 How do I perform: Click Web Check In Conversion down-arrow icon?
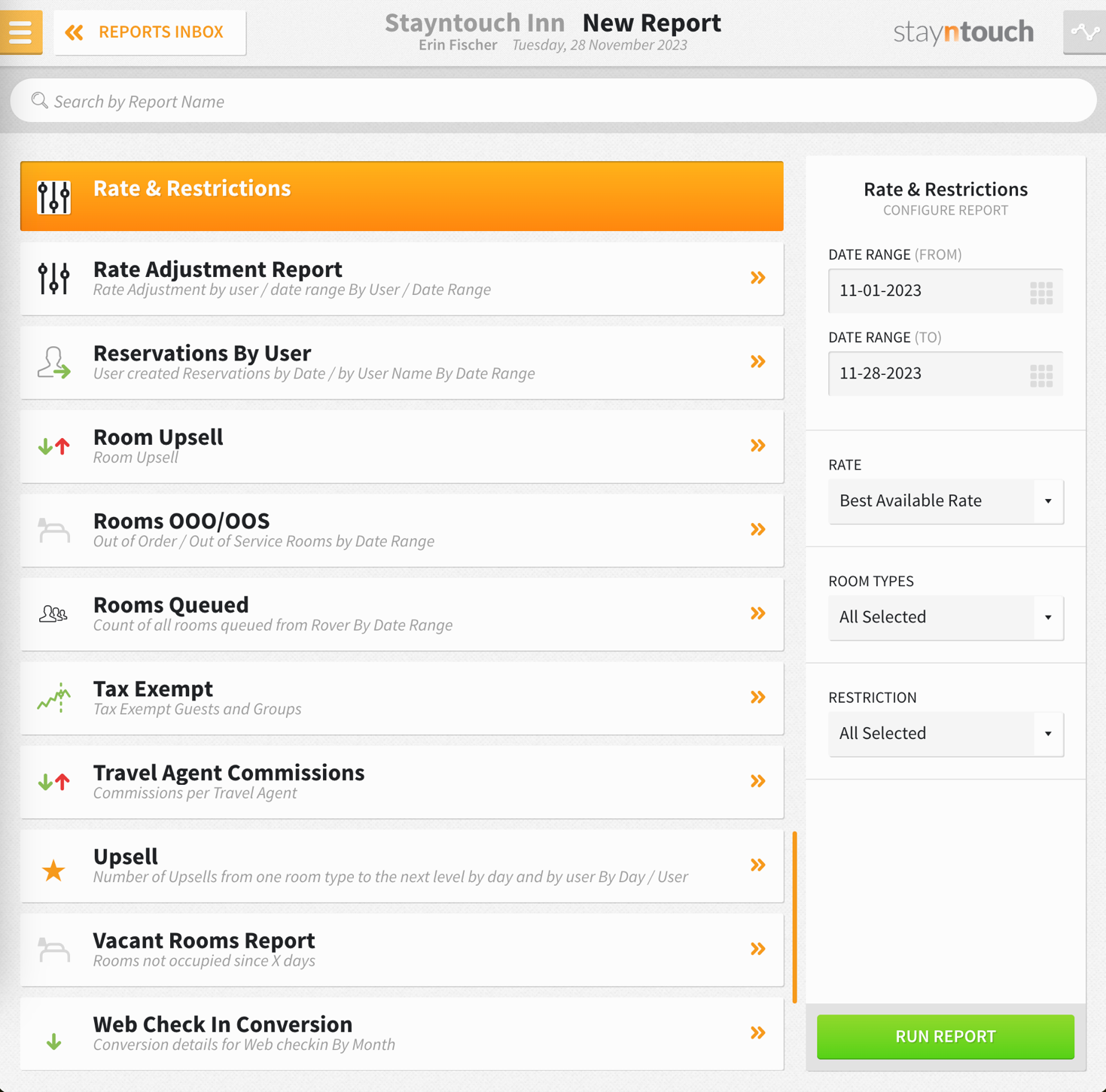(x=54, y=1042)
